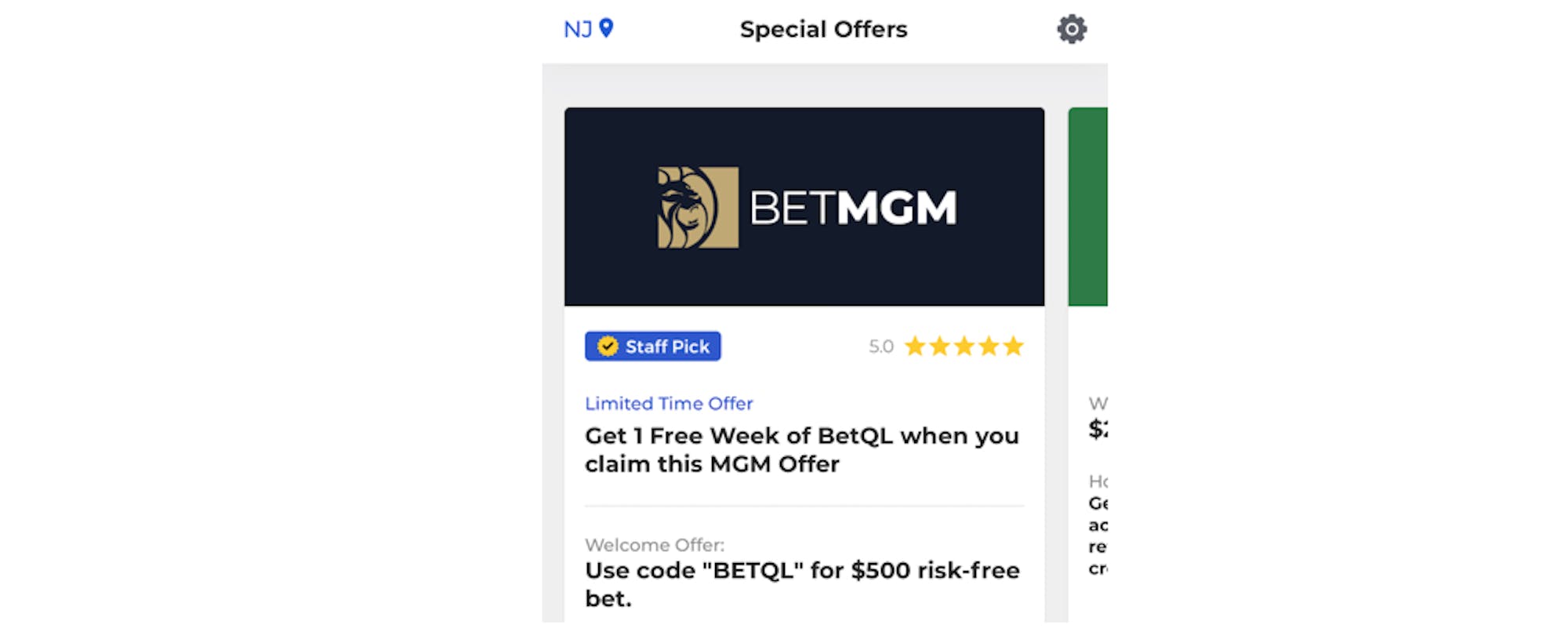Click the fifth yellow rating star
The image size is (1568, 632).
pyautogui.click(x=1014, y=346)
